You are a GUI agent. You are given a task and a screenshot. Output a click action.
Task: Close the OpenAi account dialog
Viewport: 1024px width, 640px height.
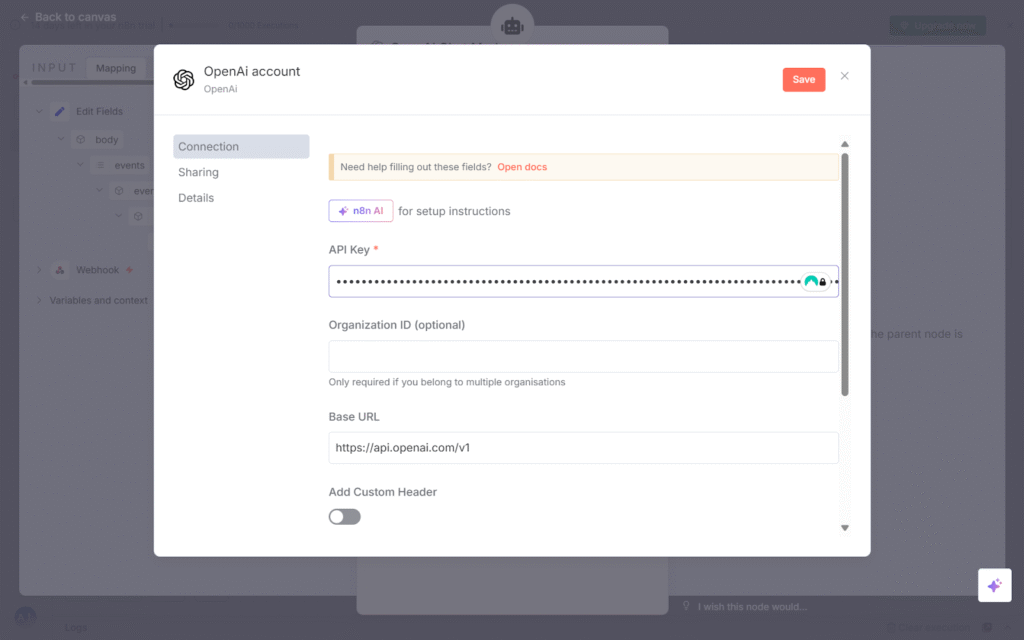(x=844, y=76)
